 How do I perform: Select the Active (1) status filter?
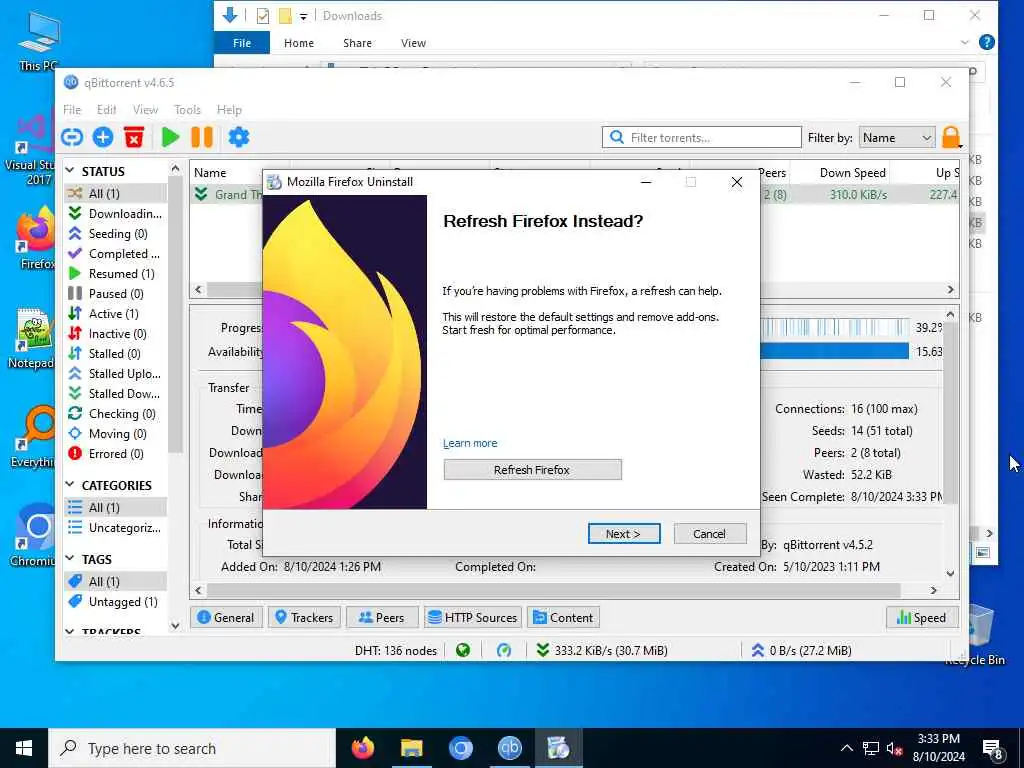(x=116, y=314)
